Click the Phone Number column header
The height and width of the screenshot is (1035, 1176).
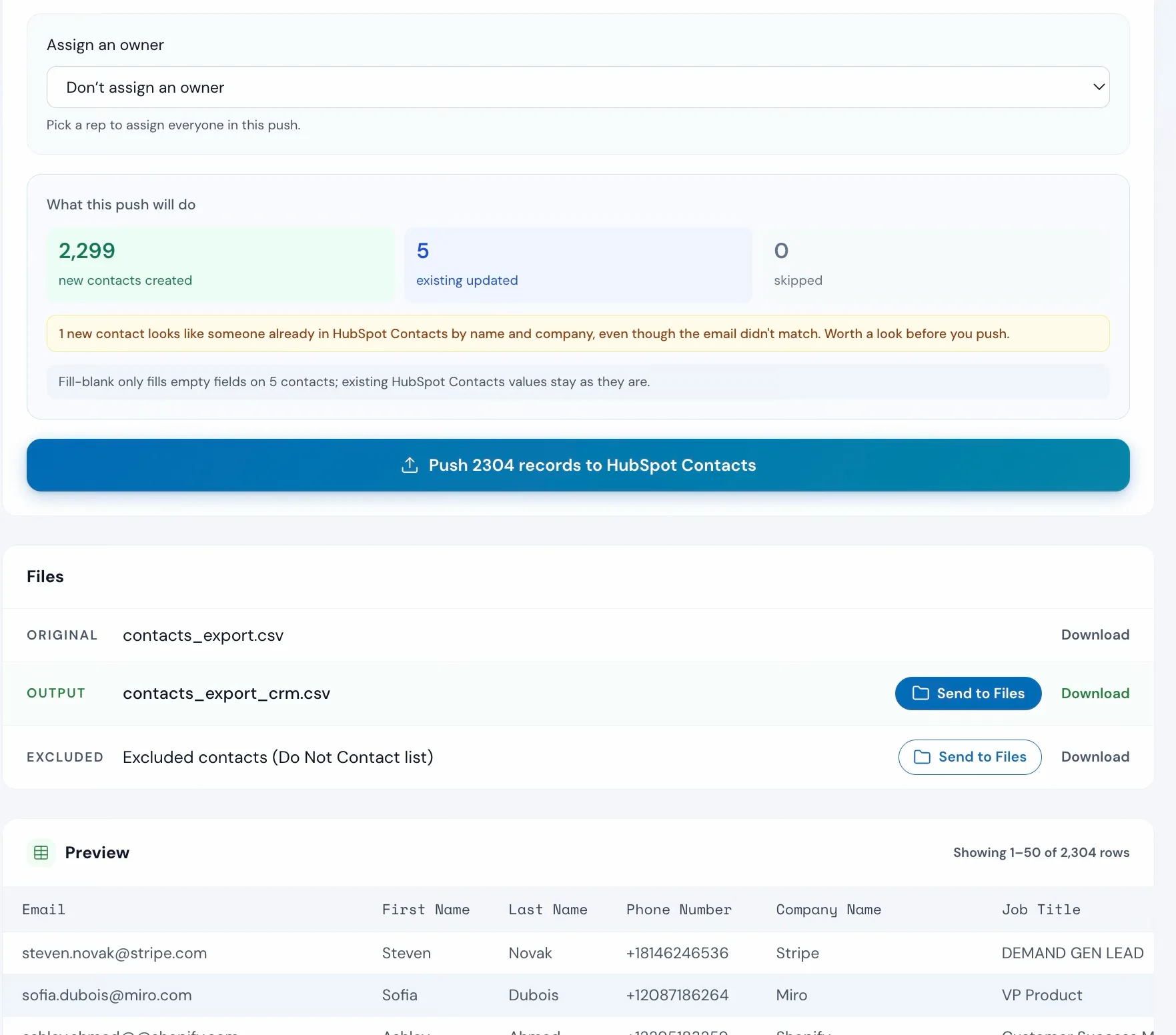tap(678, 910)
